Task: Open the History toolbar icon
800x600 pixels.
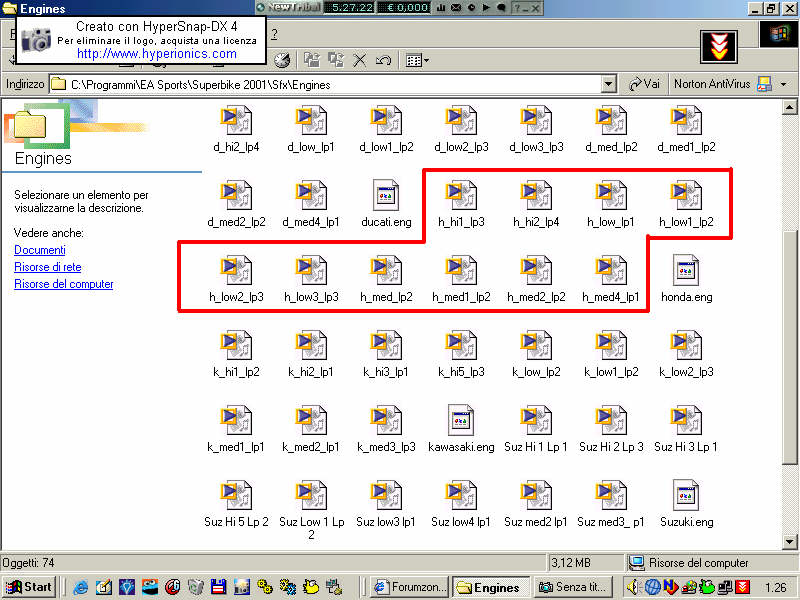Action: coord(282,60)
